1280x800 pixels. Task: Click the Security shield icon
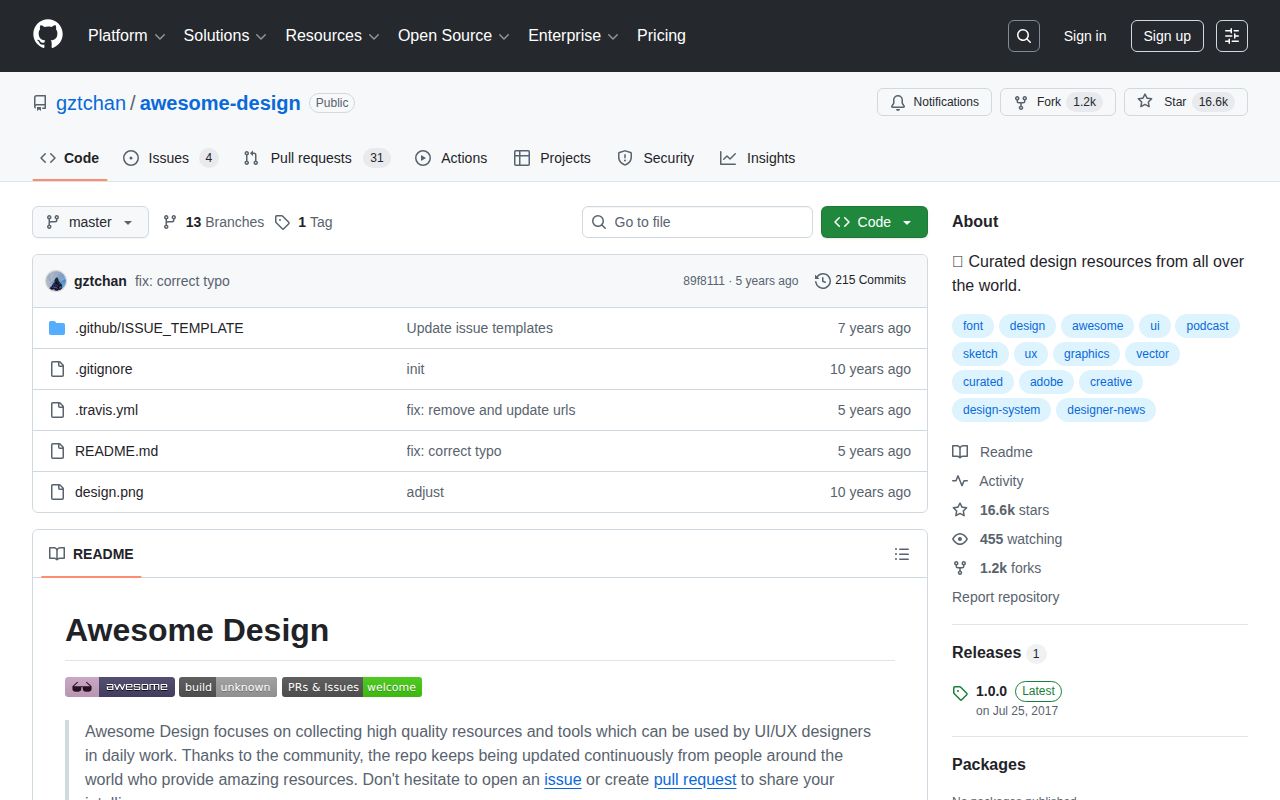click(625, 158)
